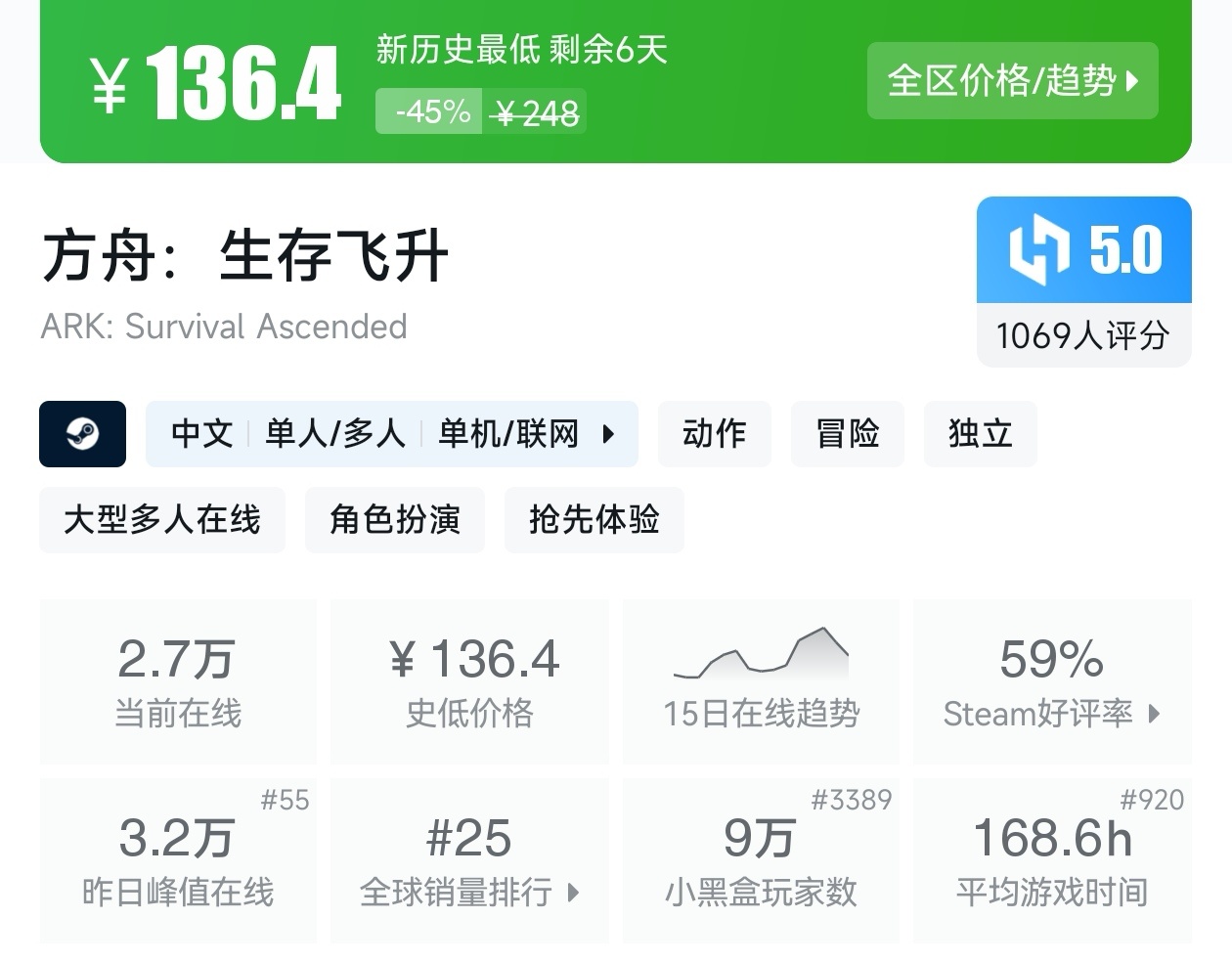Open the 小黑盒玩家数 9万 card

tap(761, 860)
